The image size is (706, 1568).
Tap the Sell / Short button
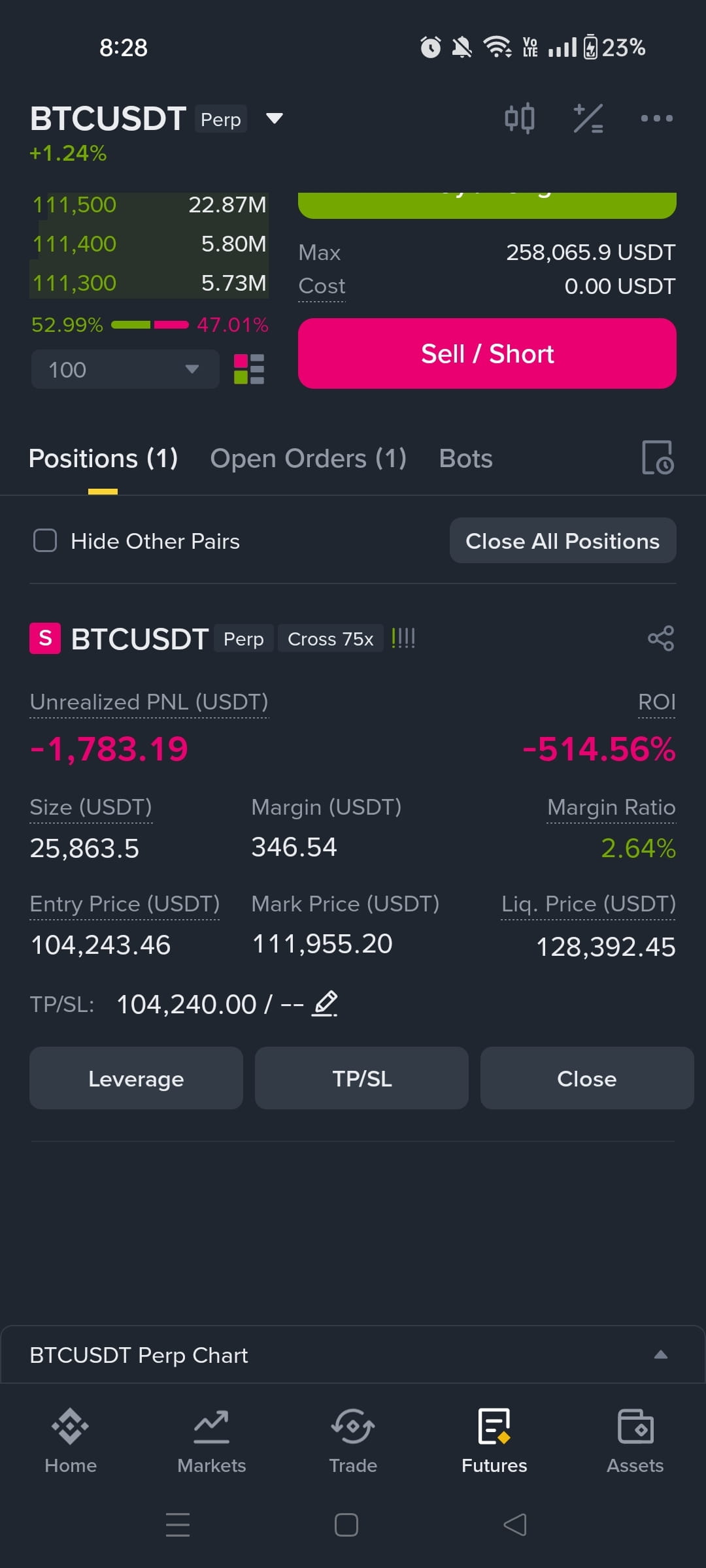pos(487,353)
